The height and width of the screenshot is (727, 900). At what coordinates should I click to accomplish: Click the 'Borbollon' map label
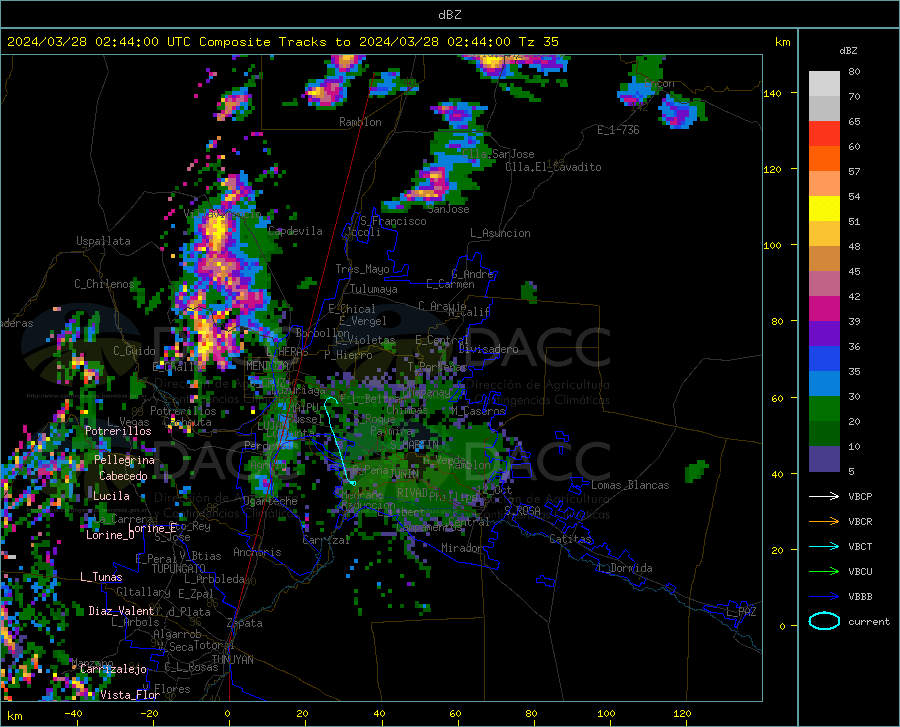pos(323,333)
